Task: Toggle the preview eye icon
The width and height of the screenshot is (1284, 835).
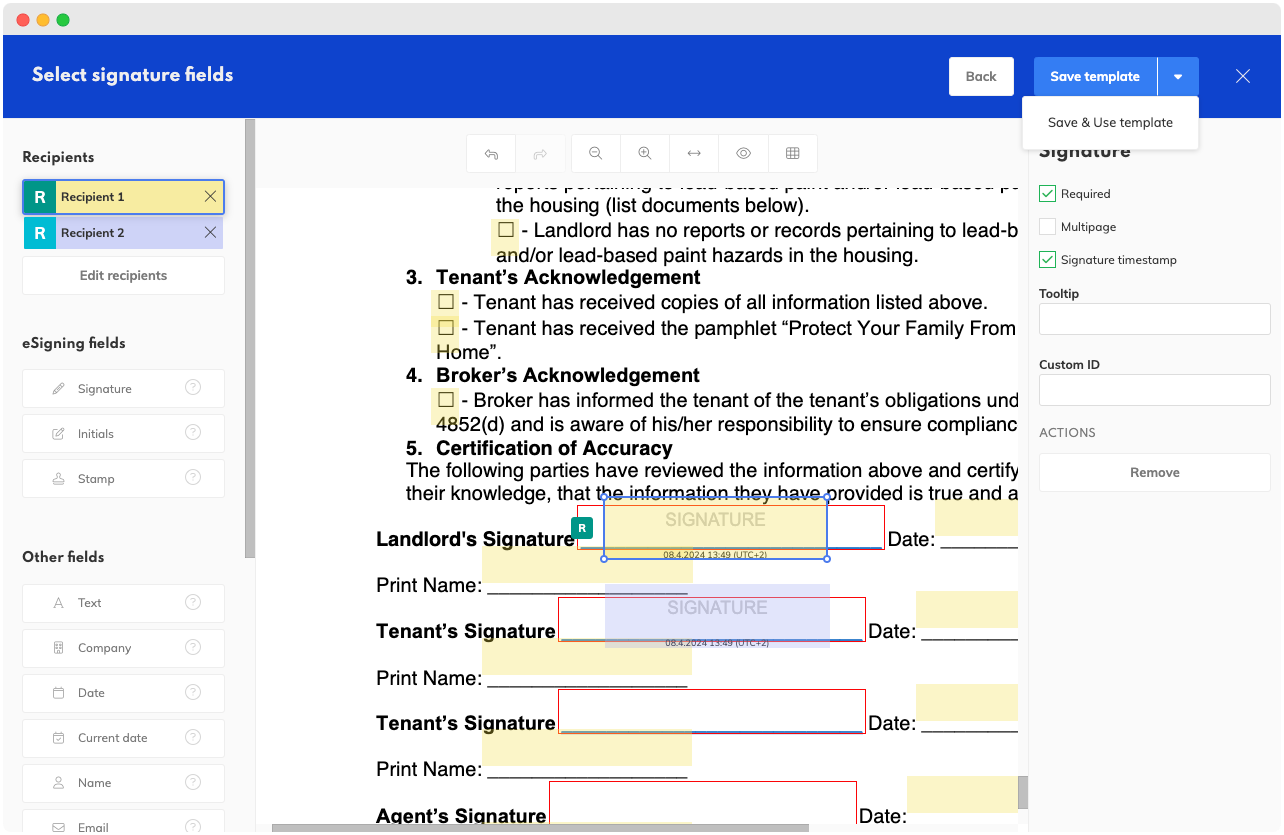Action: pyautogui.click(x=743, y=154)
